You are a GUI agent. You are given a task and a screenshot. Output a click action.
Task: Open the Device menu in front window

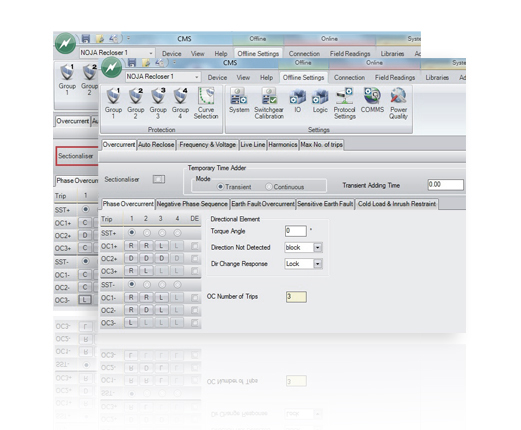pos(217,77)
